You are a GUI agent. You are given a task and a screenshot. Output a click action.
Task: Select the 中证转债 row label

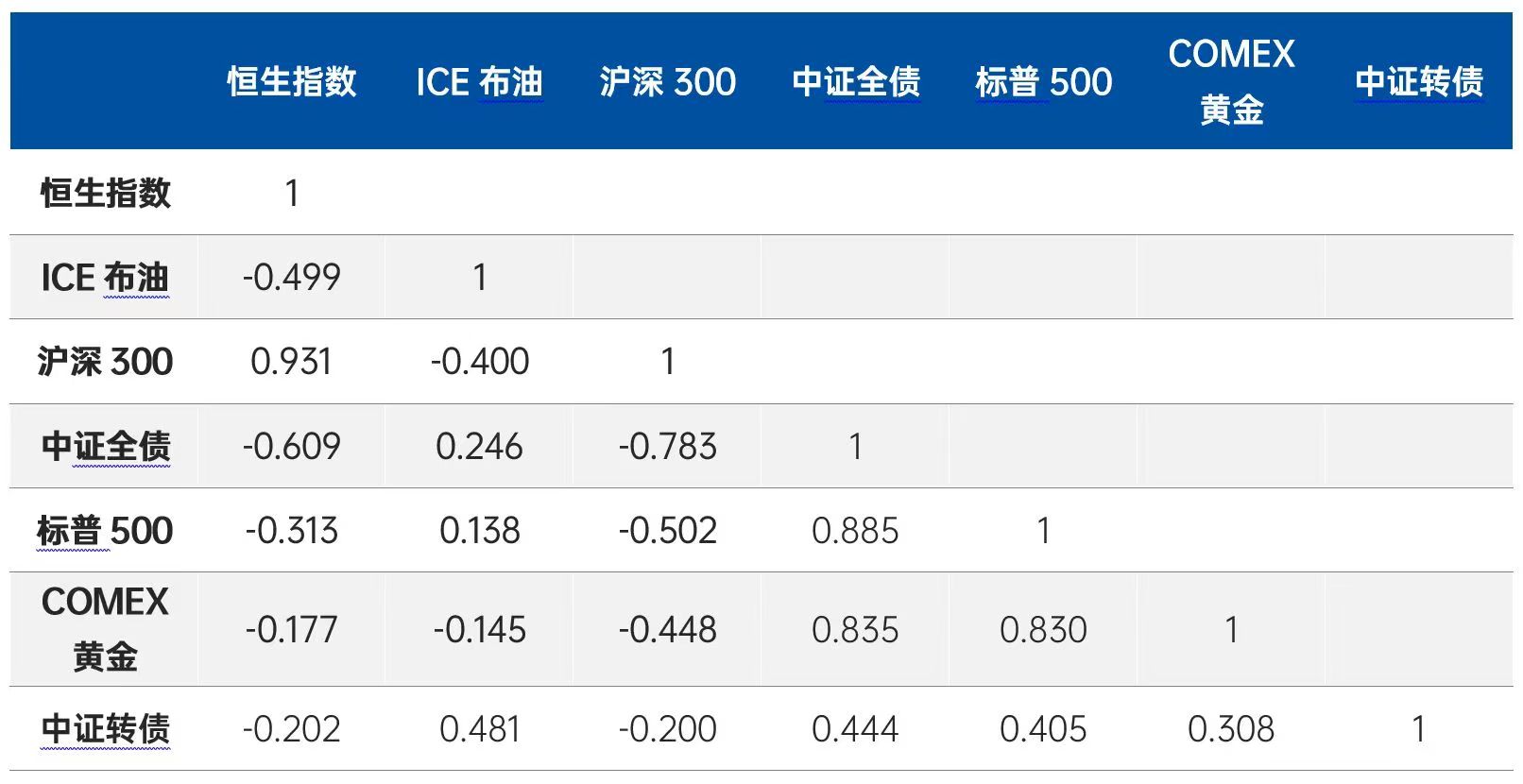point(105,729)
